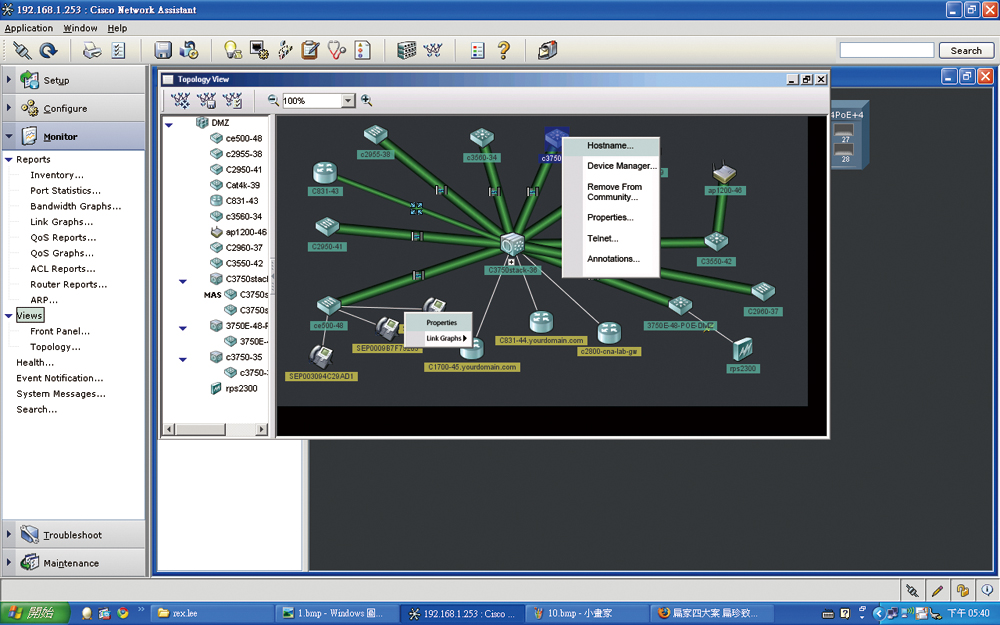This screenshot has height=625, width=1000.
Task: Click the tree scrollbar right arrow
Action: [x=261, y=429]
